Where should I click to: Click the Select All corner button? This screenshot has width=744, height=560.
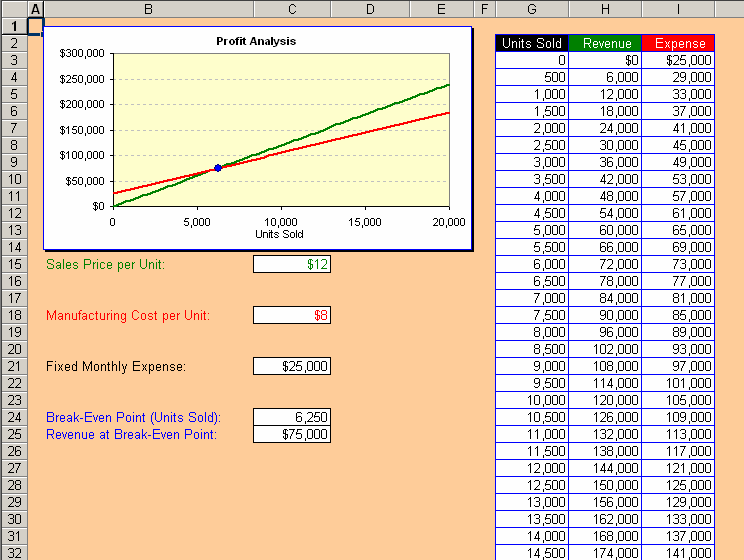coord(14,9)
